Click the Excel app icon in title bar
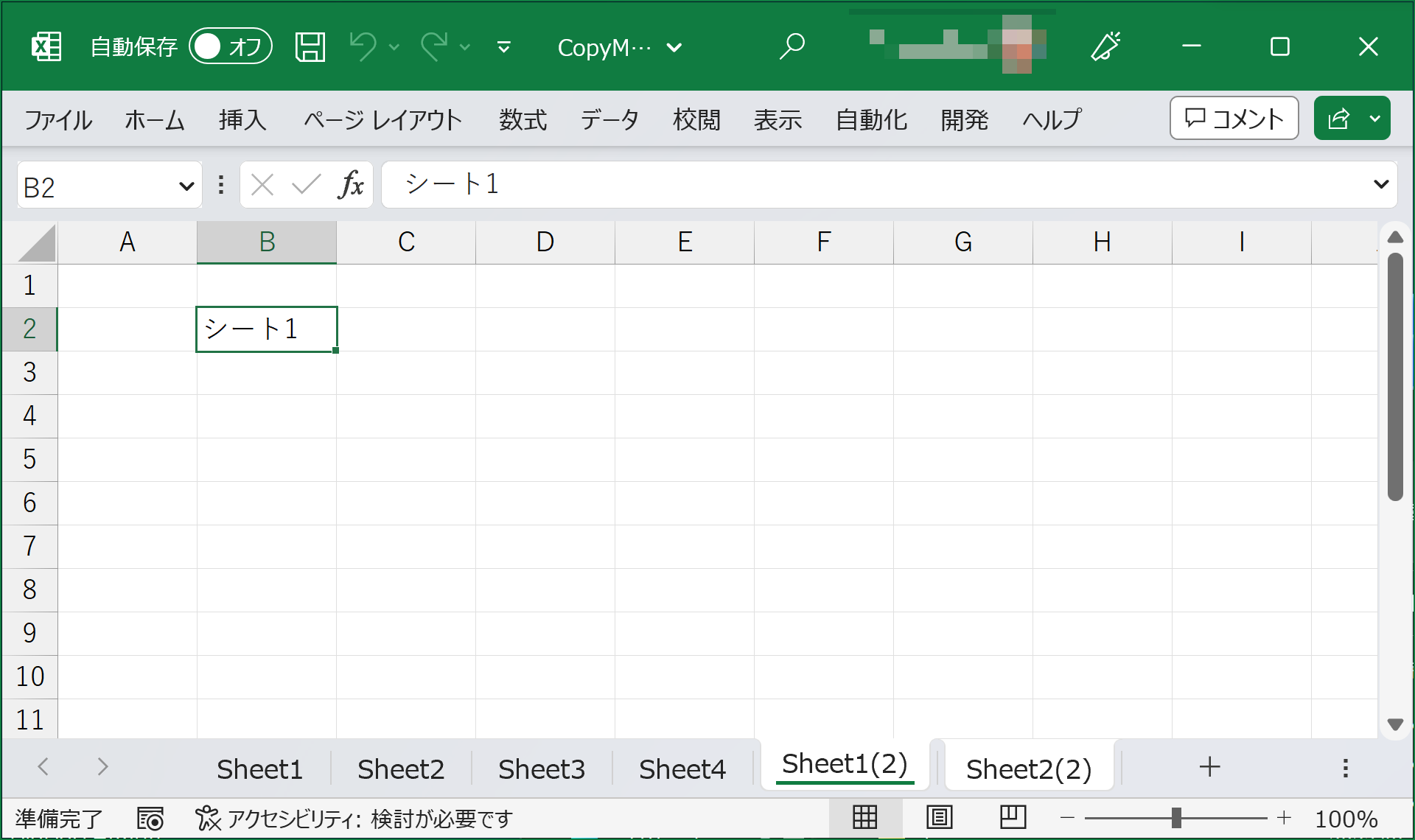1415x840 pixels. (46, 47)
